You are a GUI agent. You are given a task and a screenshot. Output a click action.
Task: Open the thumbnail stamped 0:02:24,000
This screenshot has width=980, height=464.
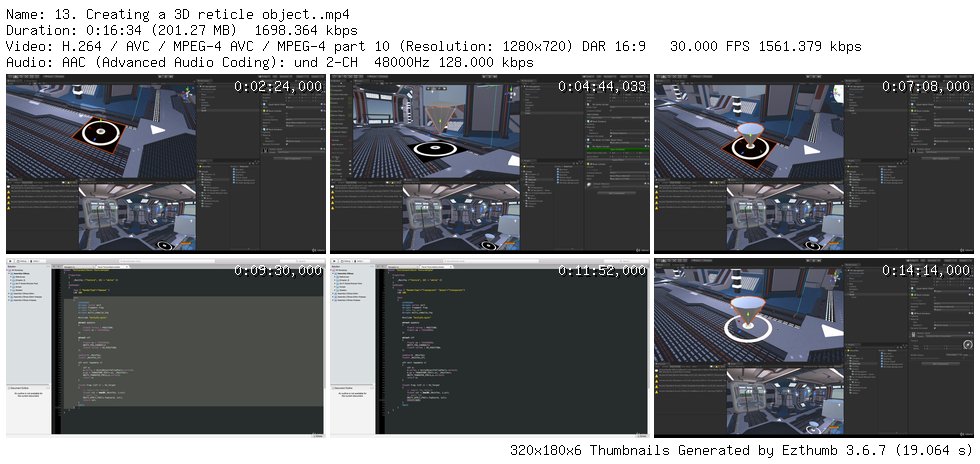coord(166,163)
